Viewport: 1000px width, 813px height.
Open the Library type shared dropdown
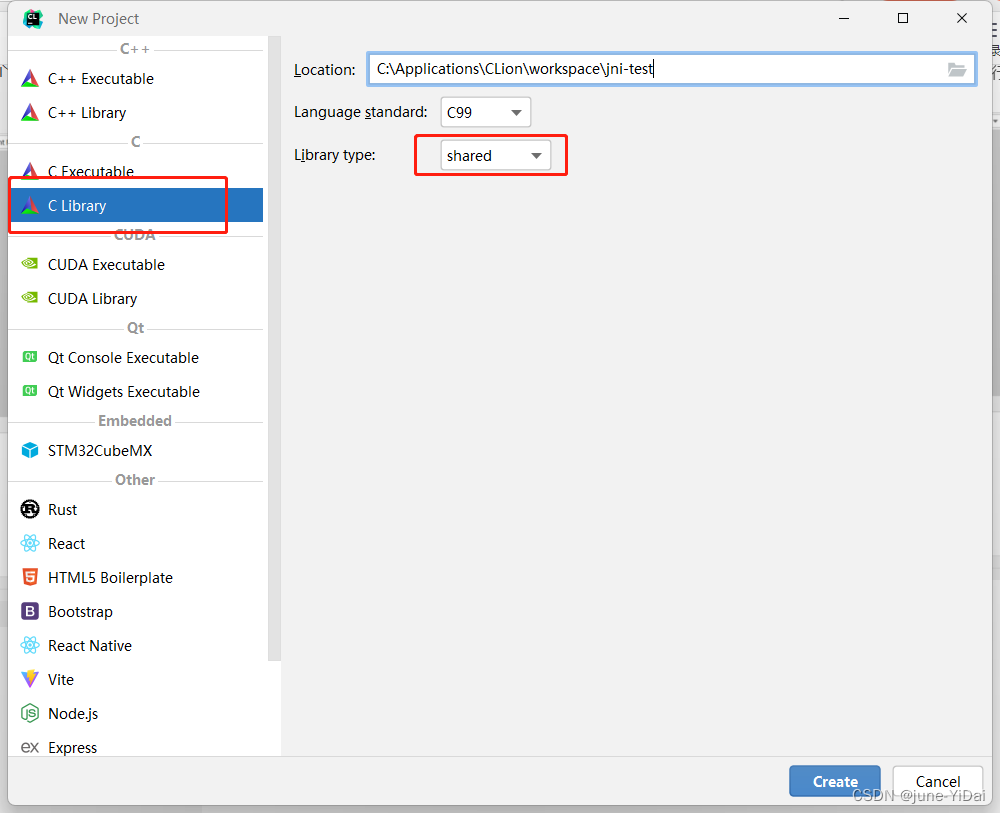coord(496,156)
